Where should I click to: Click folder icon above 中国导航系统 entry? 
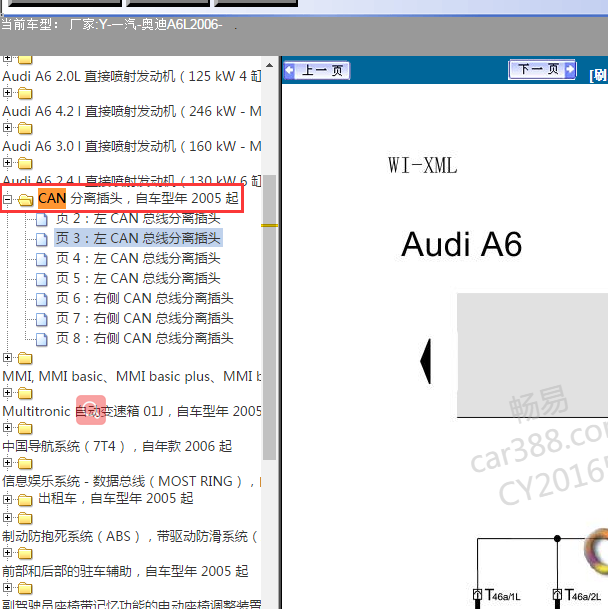[x=25, y=428]
